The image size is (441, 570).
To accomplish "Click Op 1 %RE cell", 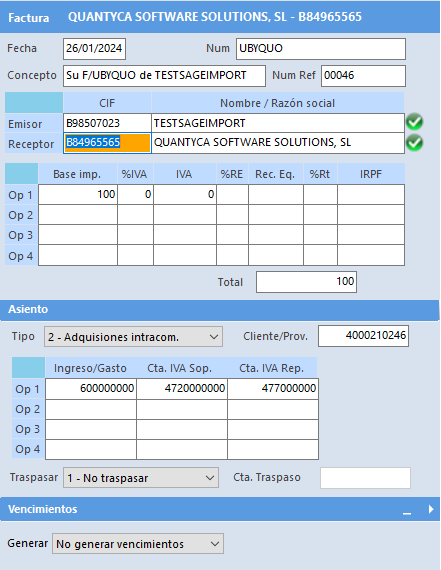I will tap(233, 194).
